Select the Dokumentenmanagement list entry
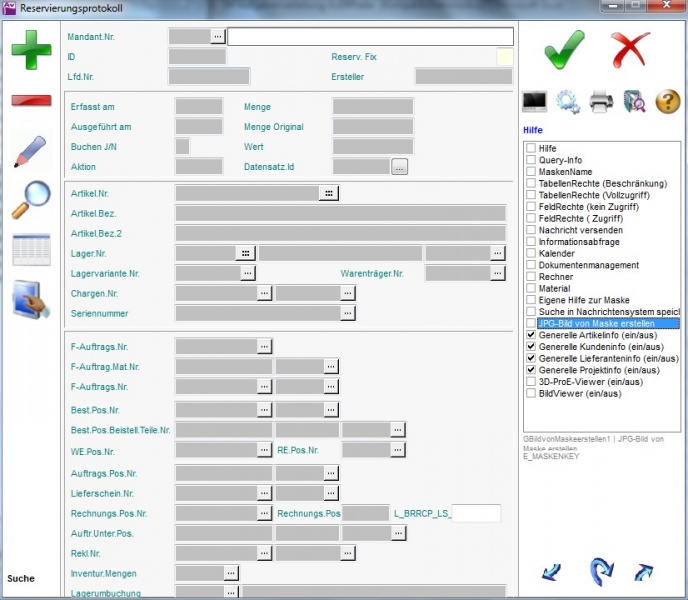Image resolution: width=688 pixels, height=600 pixels. click(588, 265)
